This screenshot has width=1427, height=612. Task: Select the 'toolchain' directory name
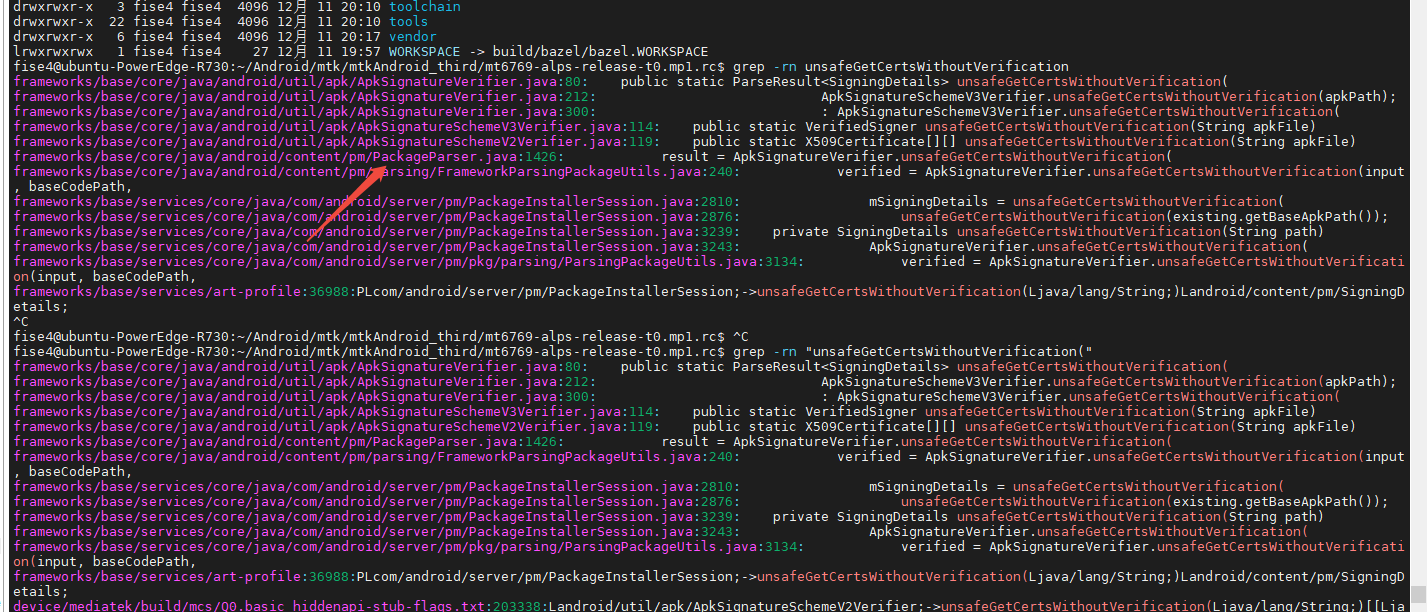tap(425, 6)
